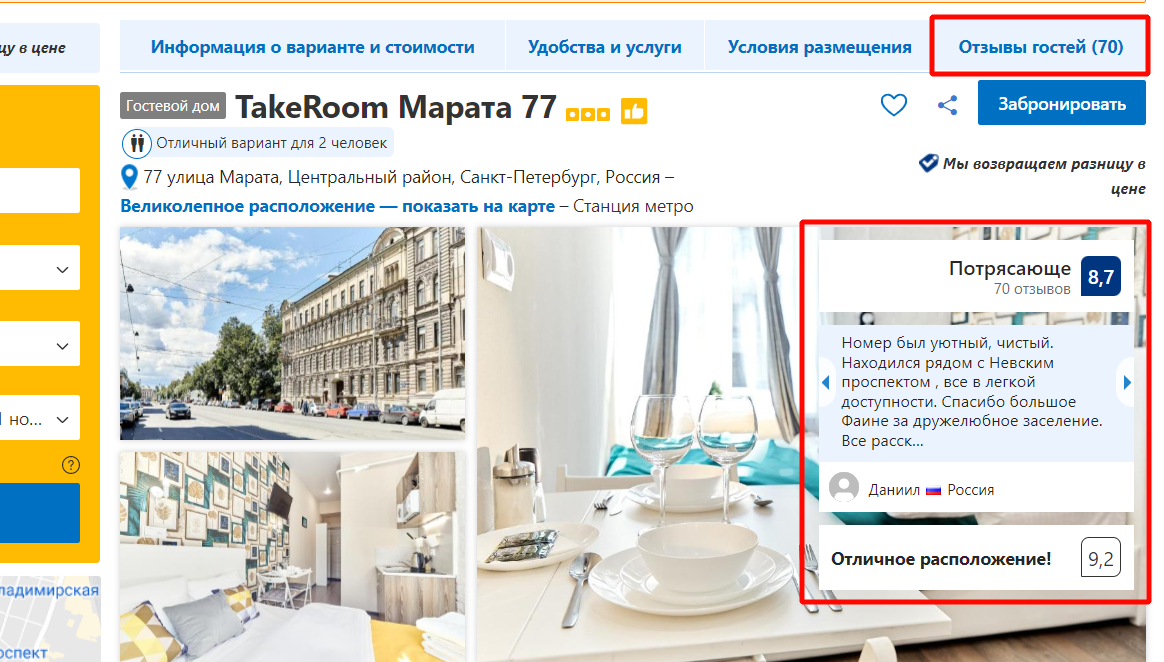This screenshot has height=662, width=1164.
Task: Show next review with right arrow
Action: click(x=1127, y=382)
